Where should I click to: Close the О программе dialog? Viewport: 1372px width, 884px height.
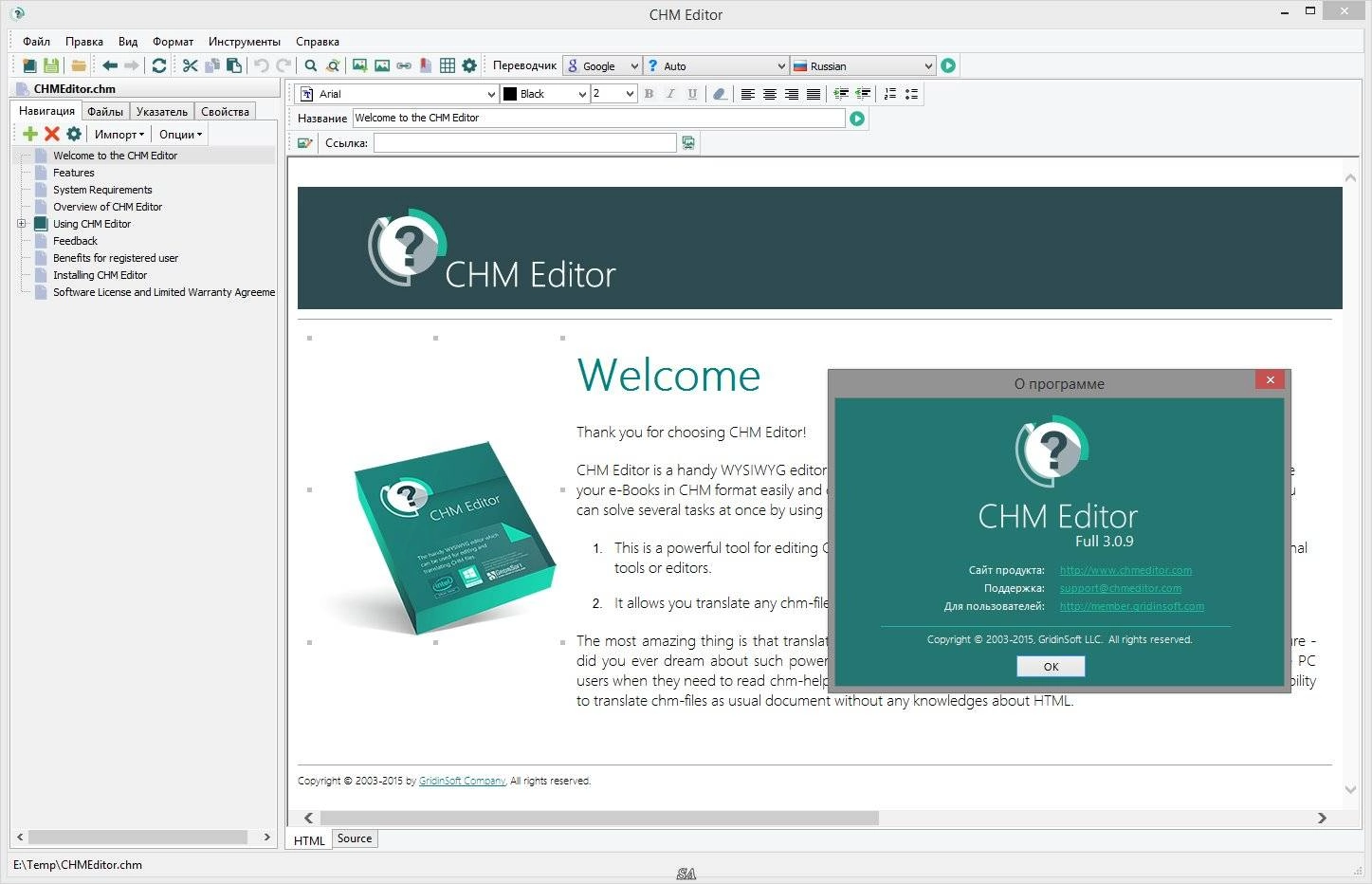[x=1270, y=379]
